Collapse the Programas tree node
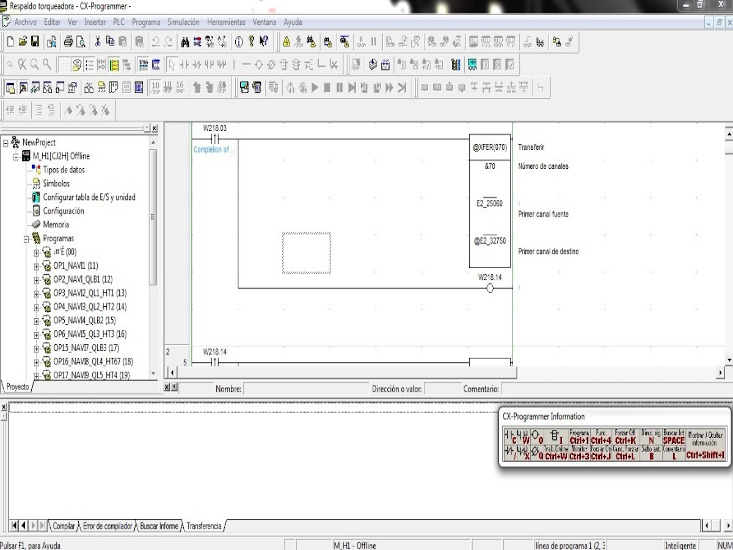This screenshot has width=733, height=550. [27, 239]
